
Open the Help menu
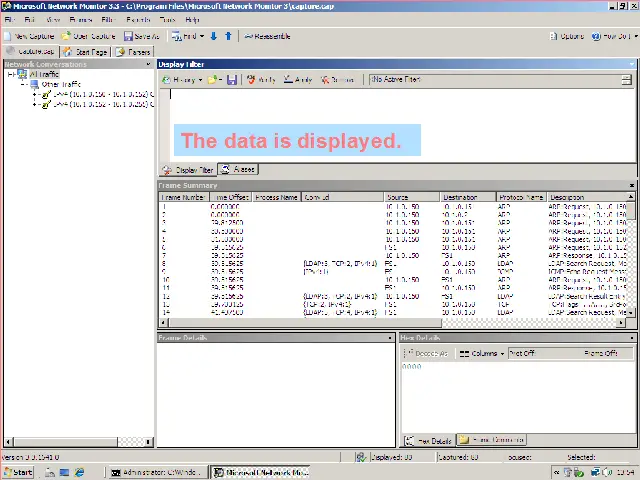192,20
